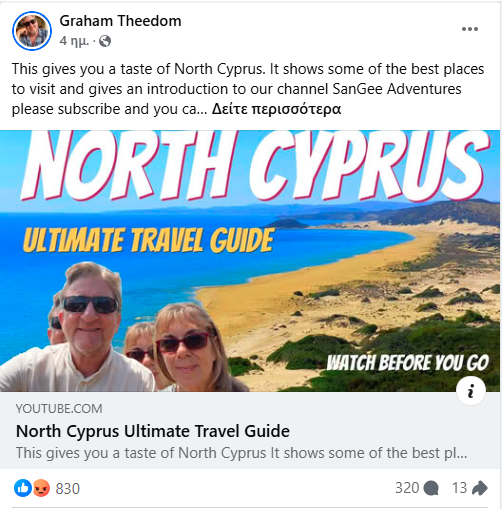Screen dimensions: 502x509
Task: Open the 320 comments count
Action: pos(407,488)
